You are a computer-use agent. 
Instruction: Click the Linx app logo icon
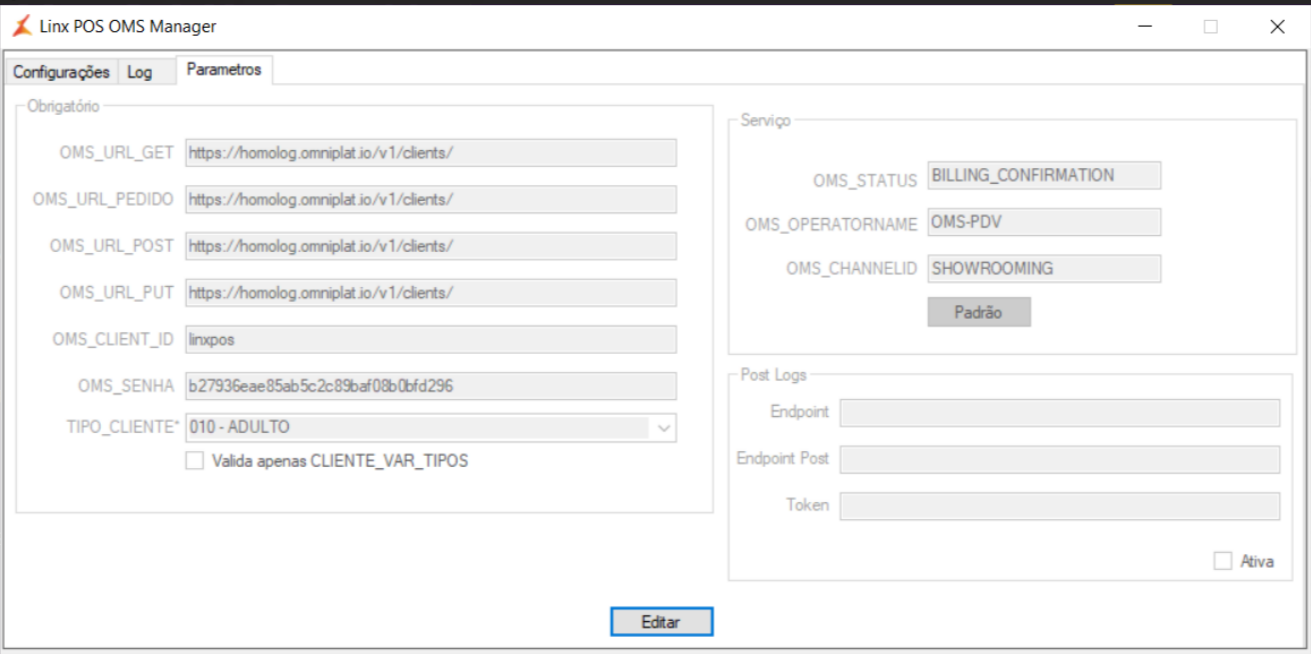pos(22,27)
